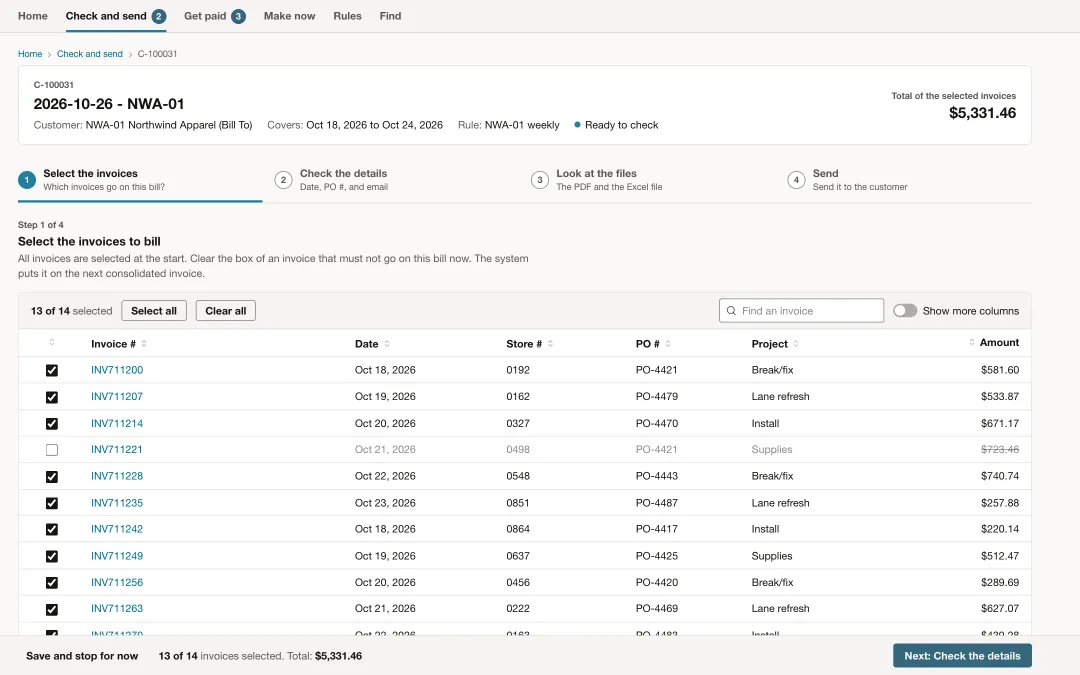Uncheck the box for INV711200
This screenshot has height=675, width=1080.
click(52, 371)
